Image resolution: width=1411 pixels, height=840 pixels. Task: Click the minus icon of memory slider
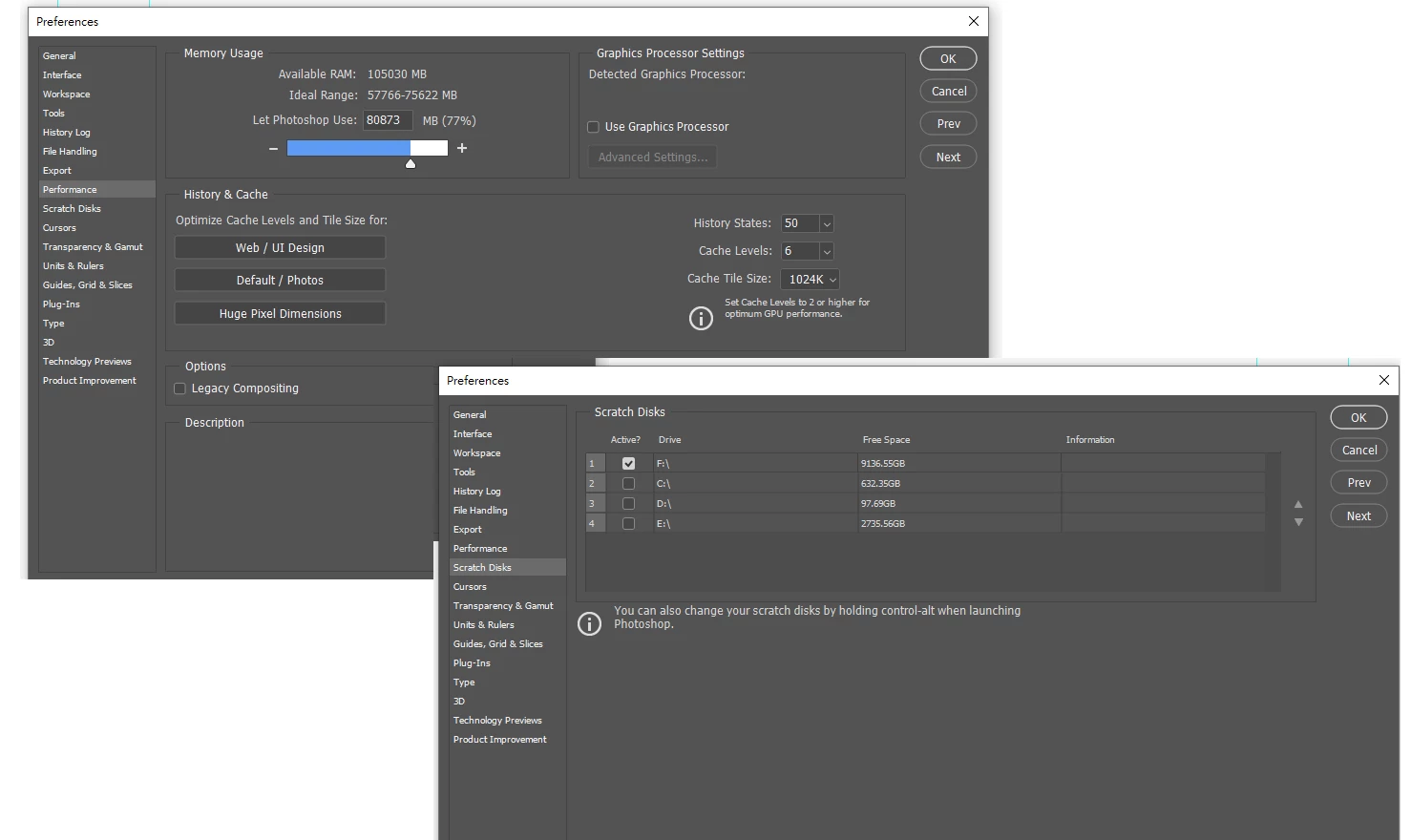click(x=273, y=149)
